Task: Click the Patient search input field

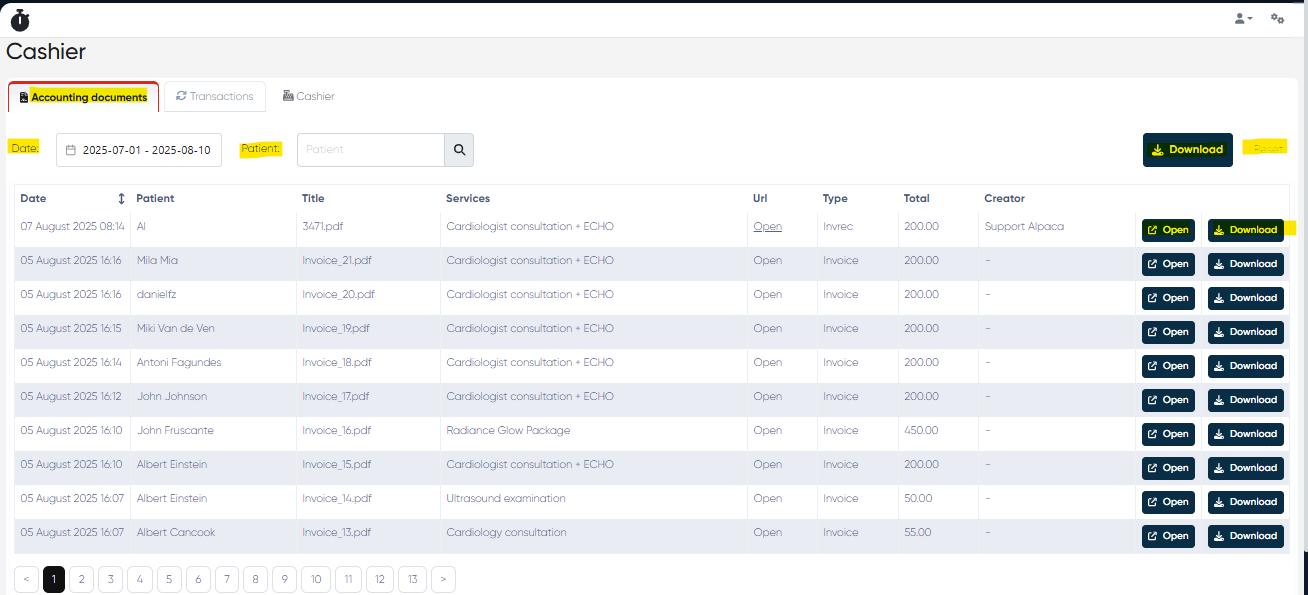Action: click(x=371, y=150)
